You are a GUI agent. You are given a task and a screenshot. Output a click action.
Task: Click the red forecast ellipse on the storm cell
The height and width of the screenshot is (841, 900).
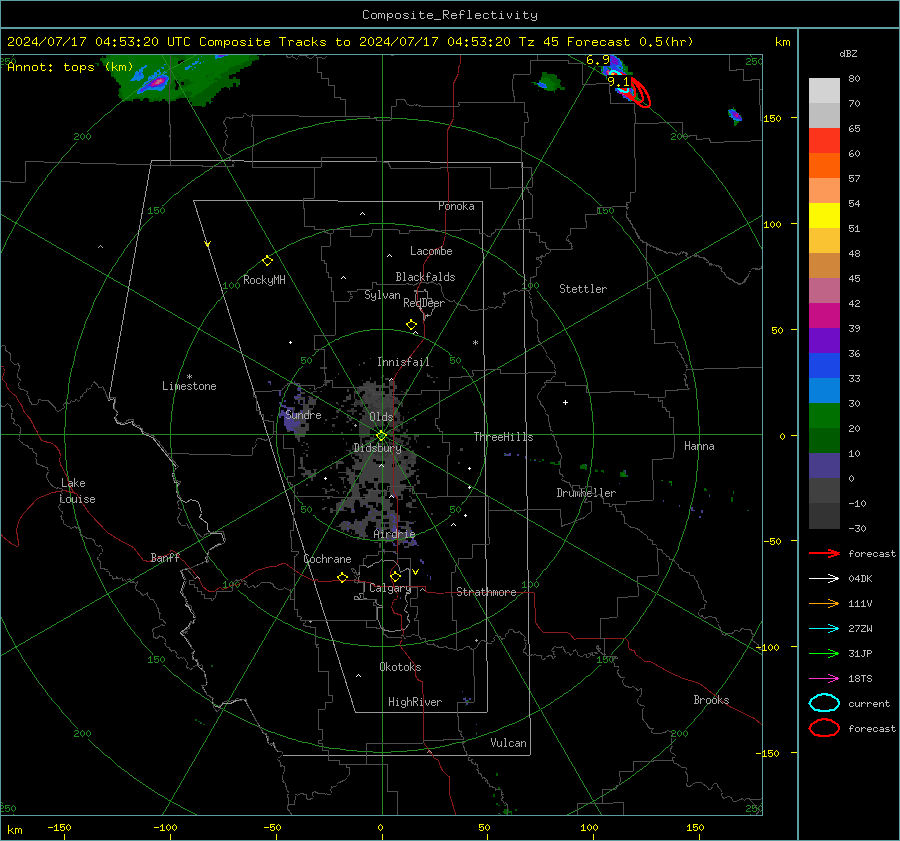(641, 93)
